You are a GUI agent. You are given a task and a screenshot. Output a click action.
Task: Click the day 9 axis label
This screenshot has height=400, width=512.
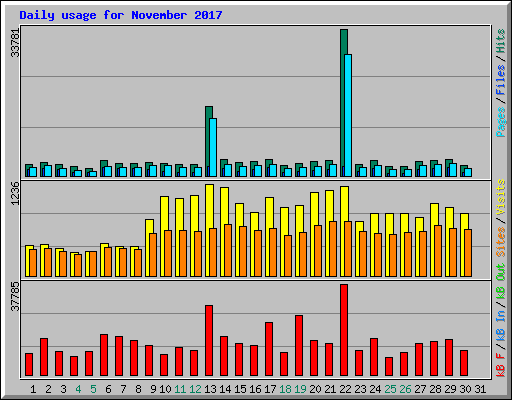[x=153, y=389]
